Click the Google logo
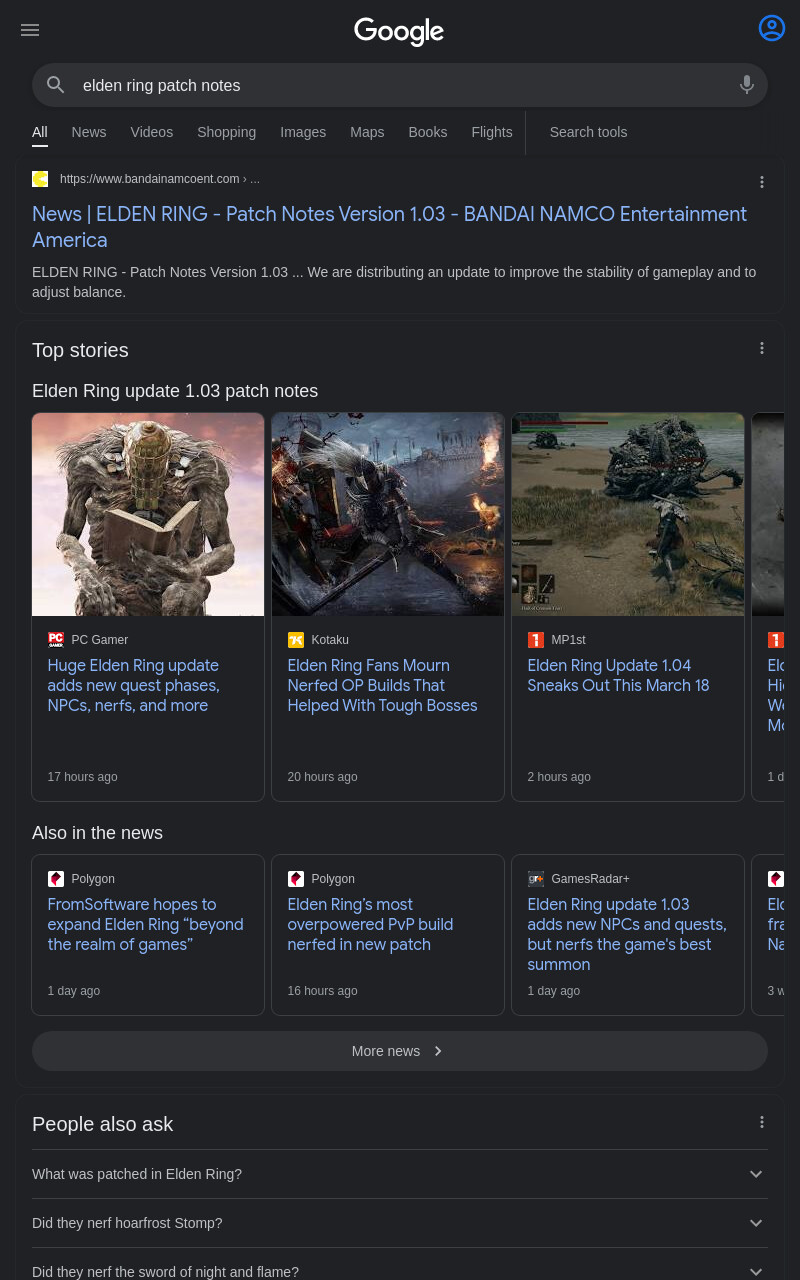 (x=399, y=31)
